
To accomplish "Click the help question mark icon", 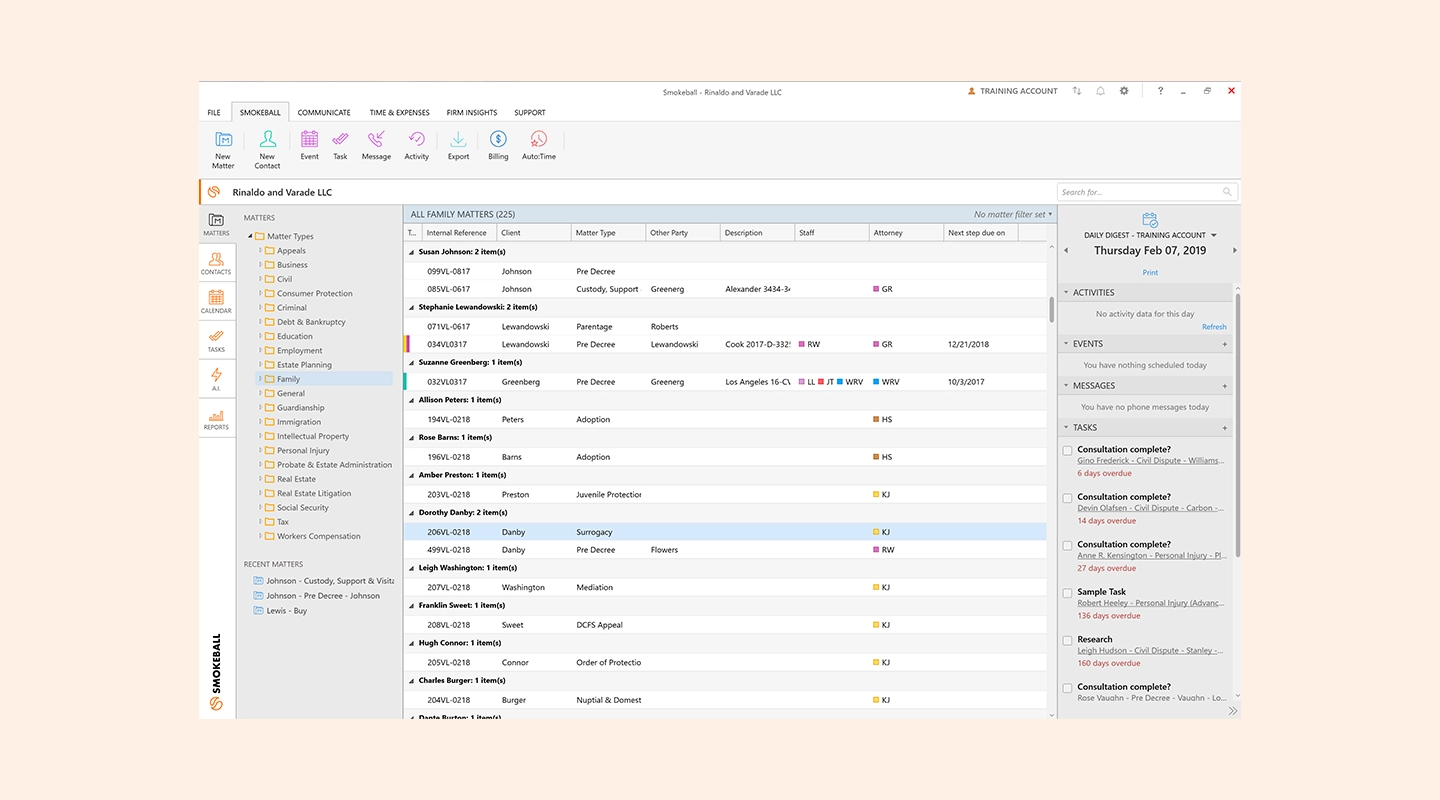I will [x=1160, y=91].
